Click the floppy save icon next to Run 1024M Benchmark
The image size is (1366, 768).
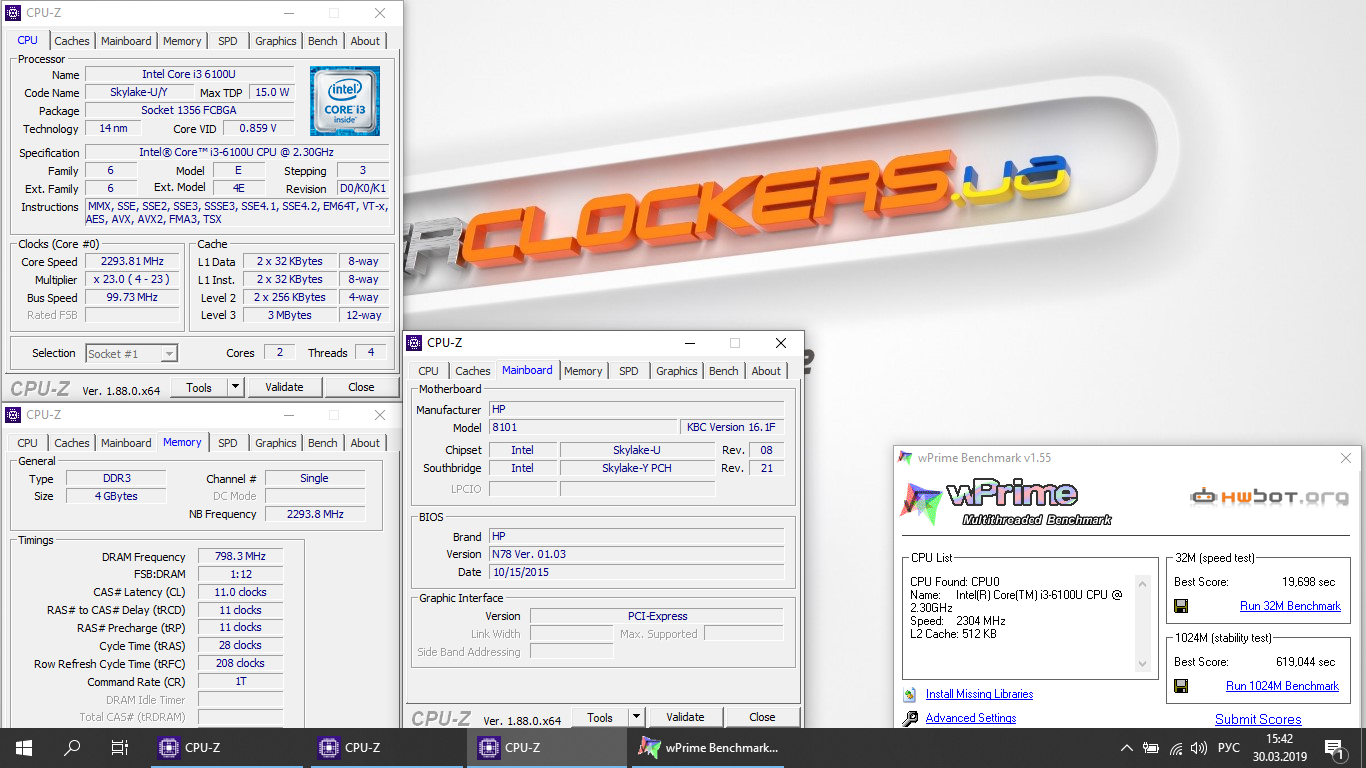point(1181,686)
